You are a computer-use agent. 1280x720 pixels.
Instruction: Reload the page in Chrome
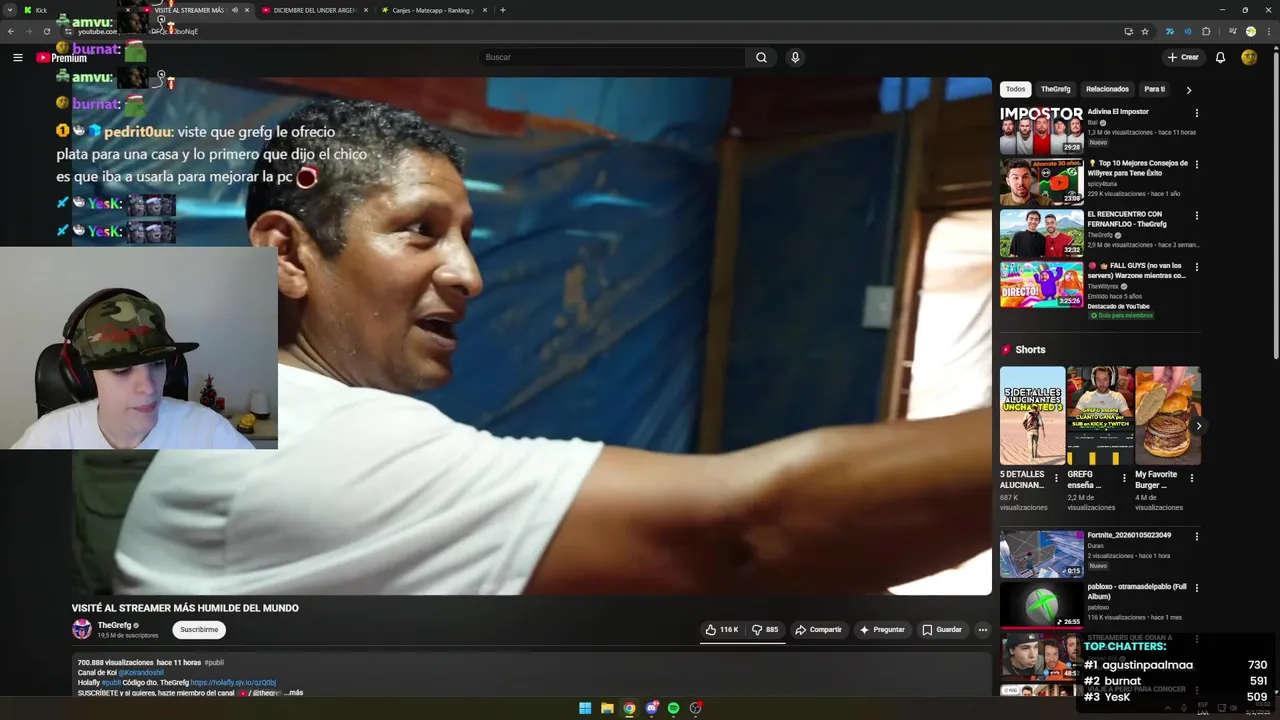pos(46,31)
